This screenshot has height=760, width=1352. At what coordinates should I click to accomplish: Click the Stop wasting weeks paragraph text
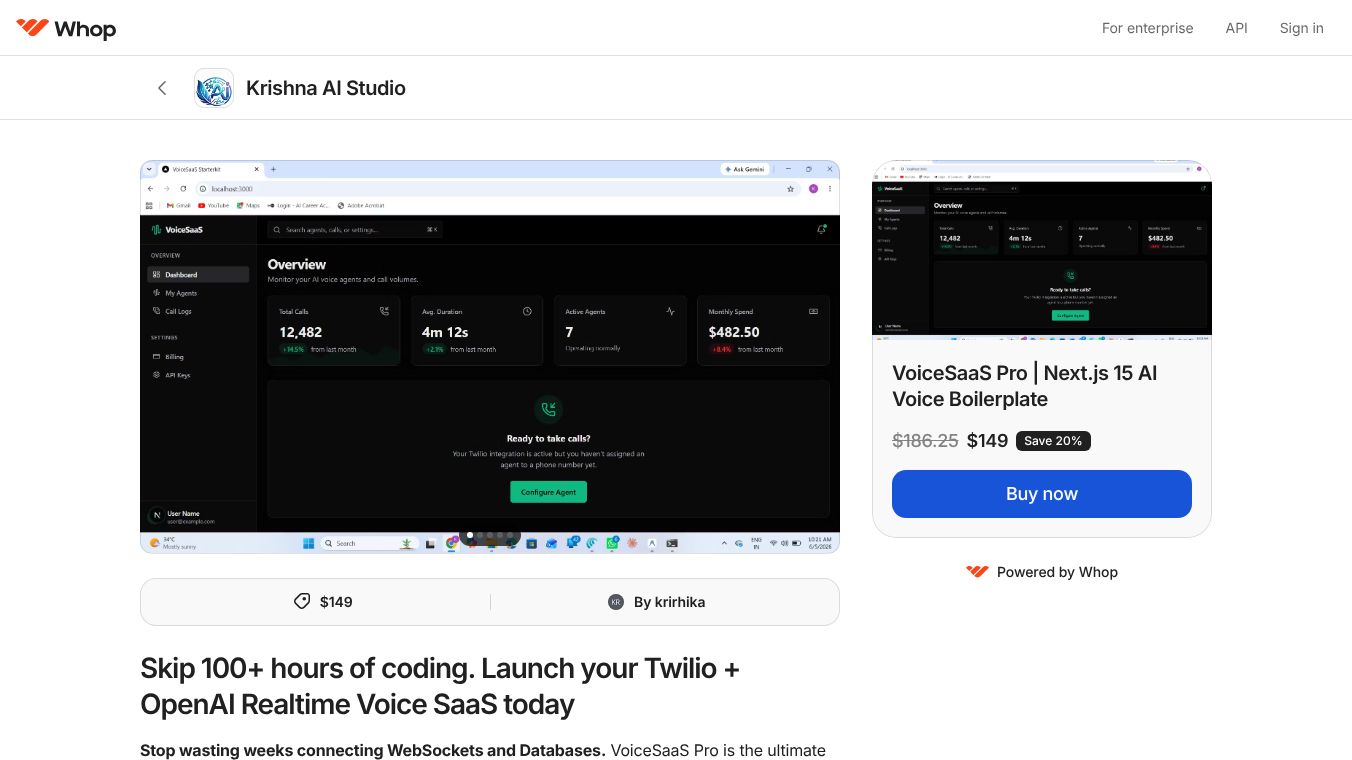click(x=483, y=750)
